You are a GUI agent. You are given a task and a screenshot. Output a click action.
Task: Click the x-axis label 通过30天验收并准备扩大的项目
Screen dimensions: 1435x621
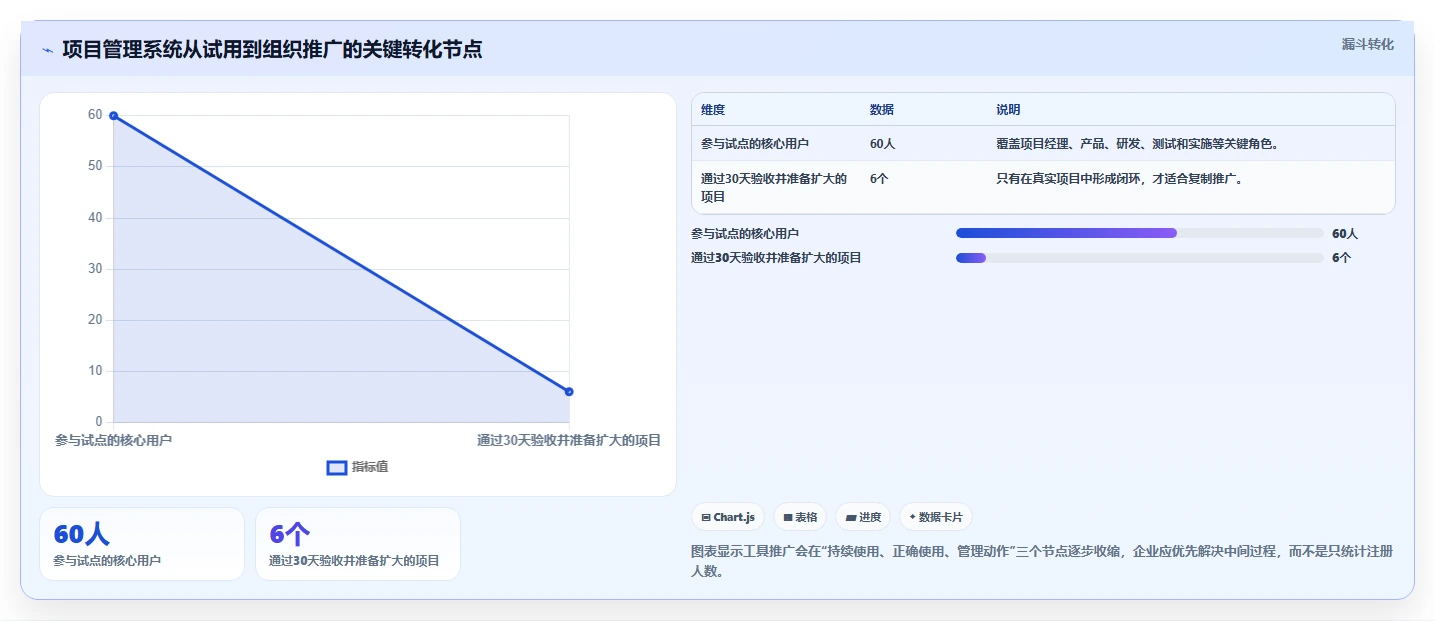click(x=569, y=440)
